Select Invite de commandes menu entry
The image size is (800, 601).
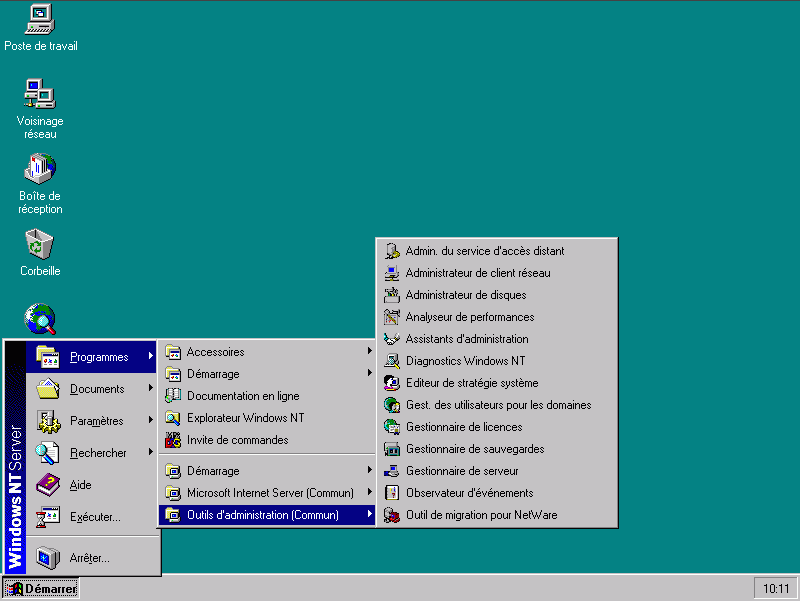[x=237, y=440]
